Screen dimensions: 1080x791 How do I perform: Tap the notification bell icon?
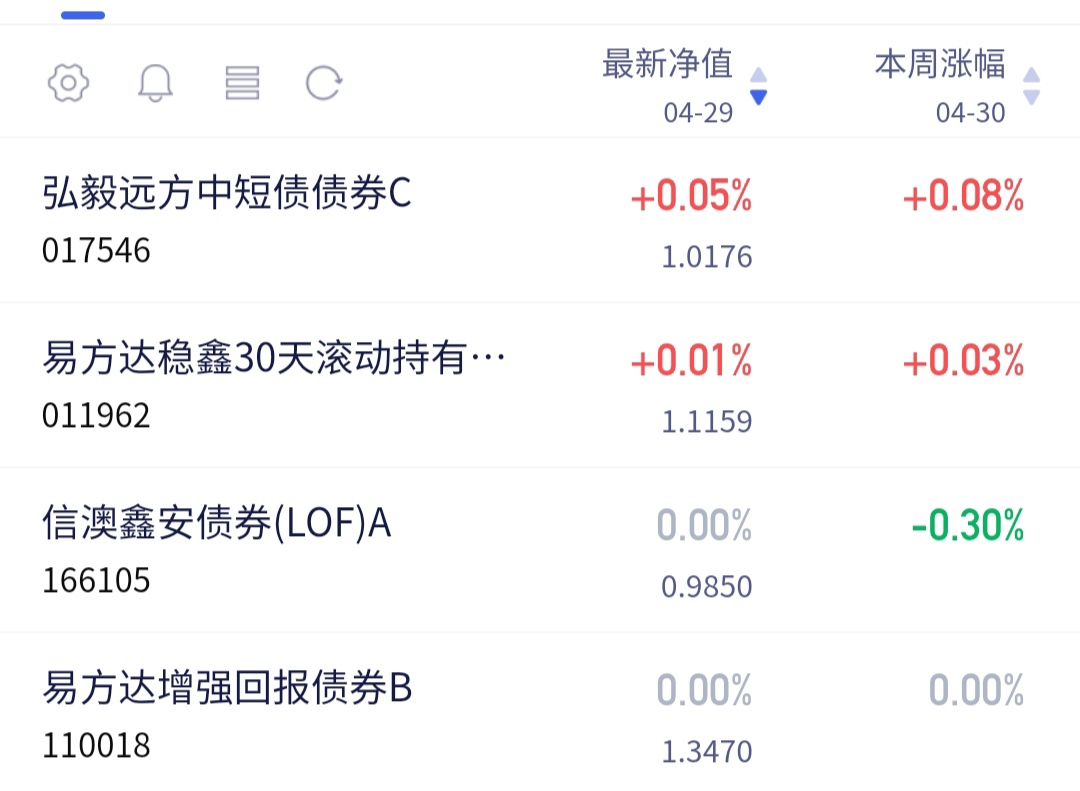click(155, 83)
